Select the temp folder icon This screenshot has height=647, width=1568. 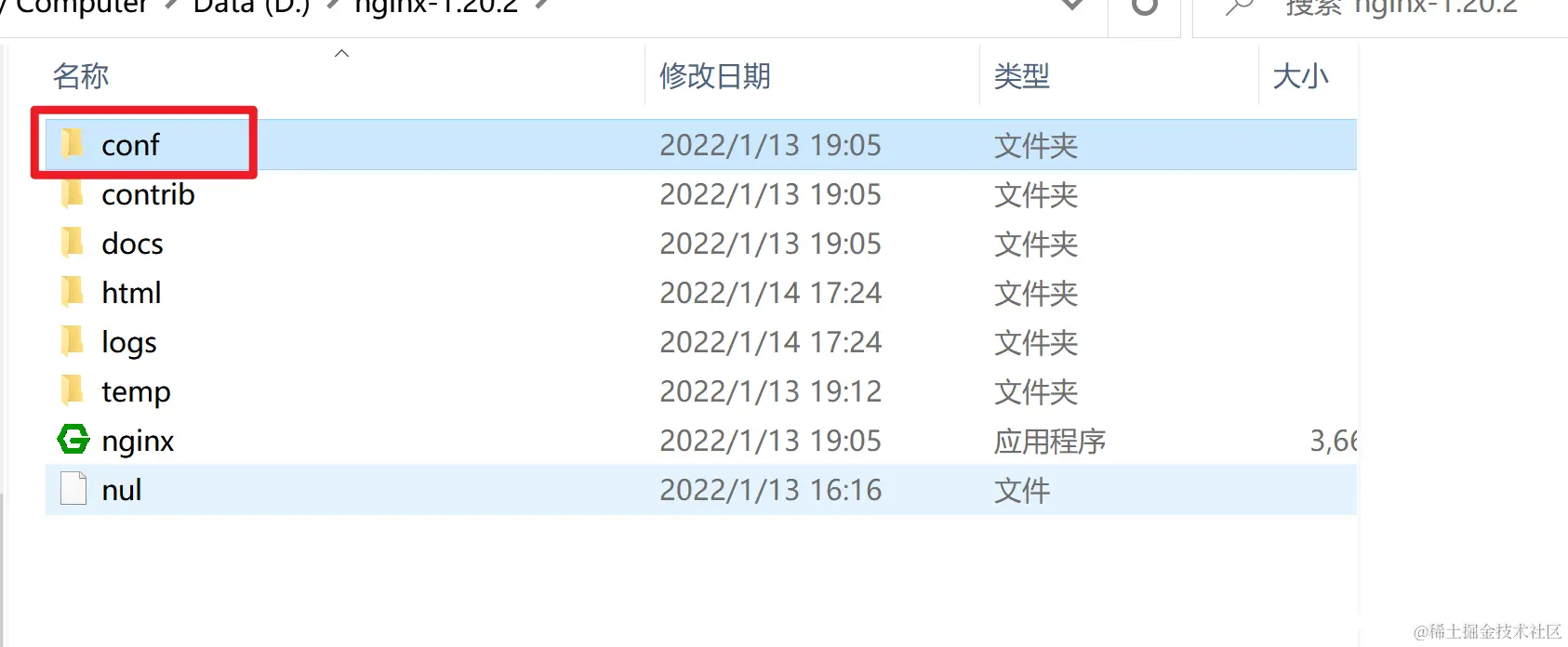pyautogui.click(x=73, y=390)
